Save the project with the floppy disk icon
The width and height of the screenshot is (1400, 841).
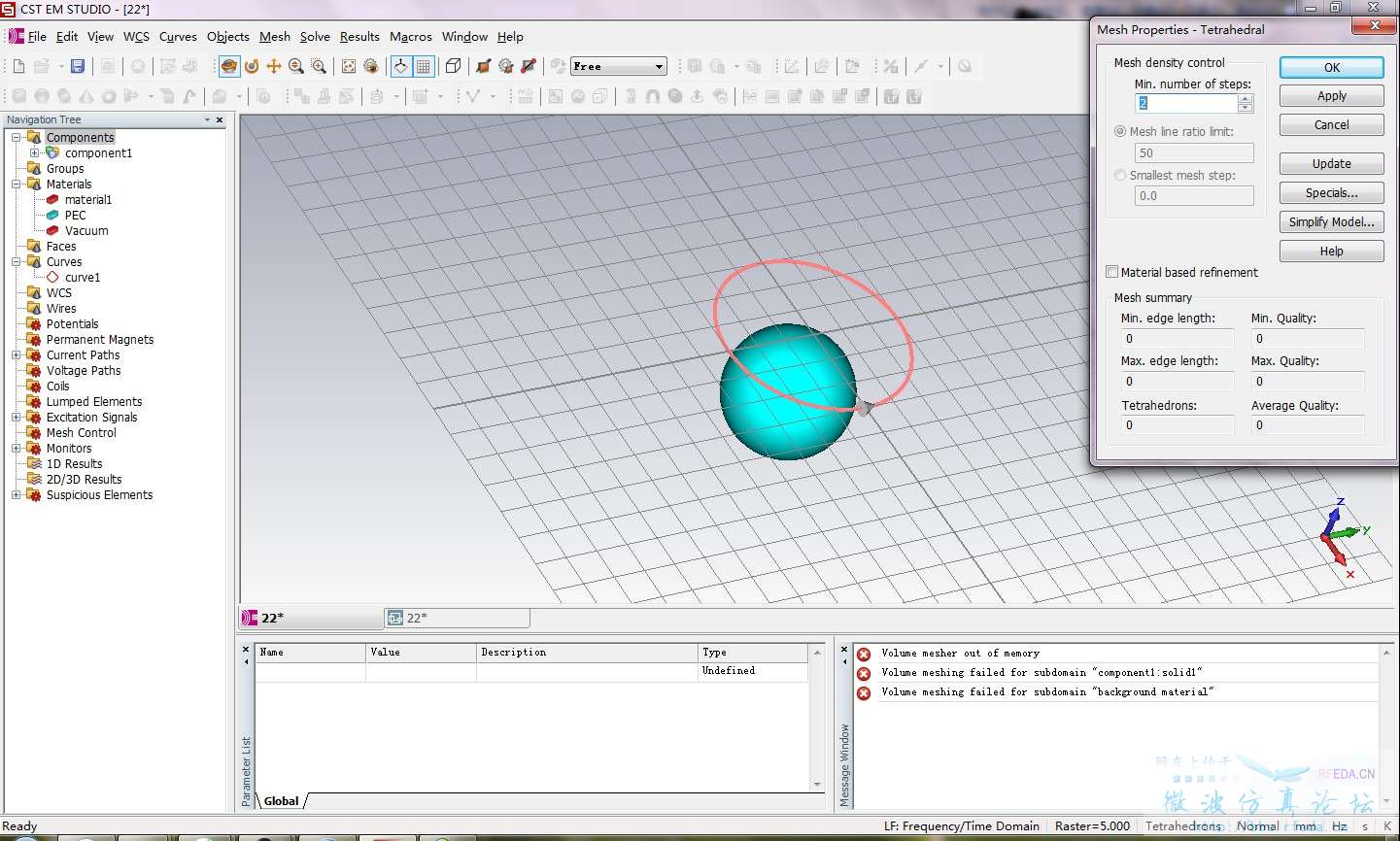pos(78,66)
